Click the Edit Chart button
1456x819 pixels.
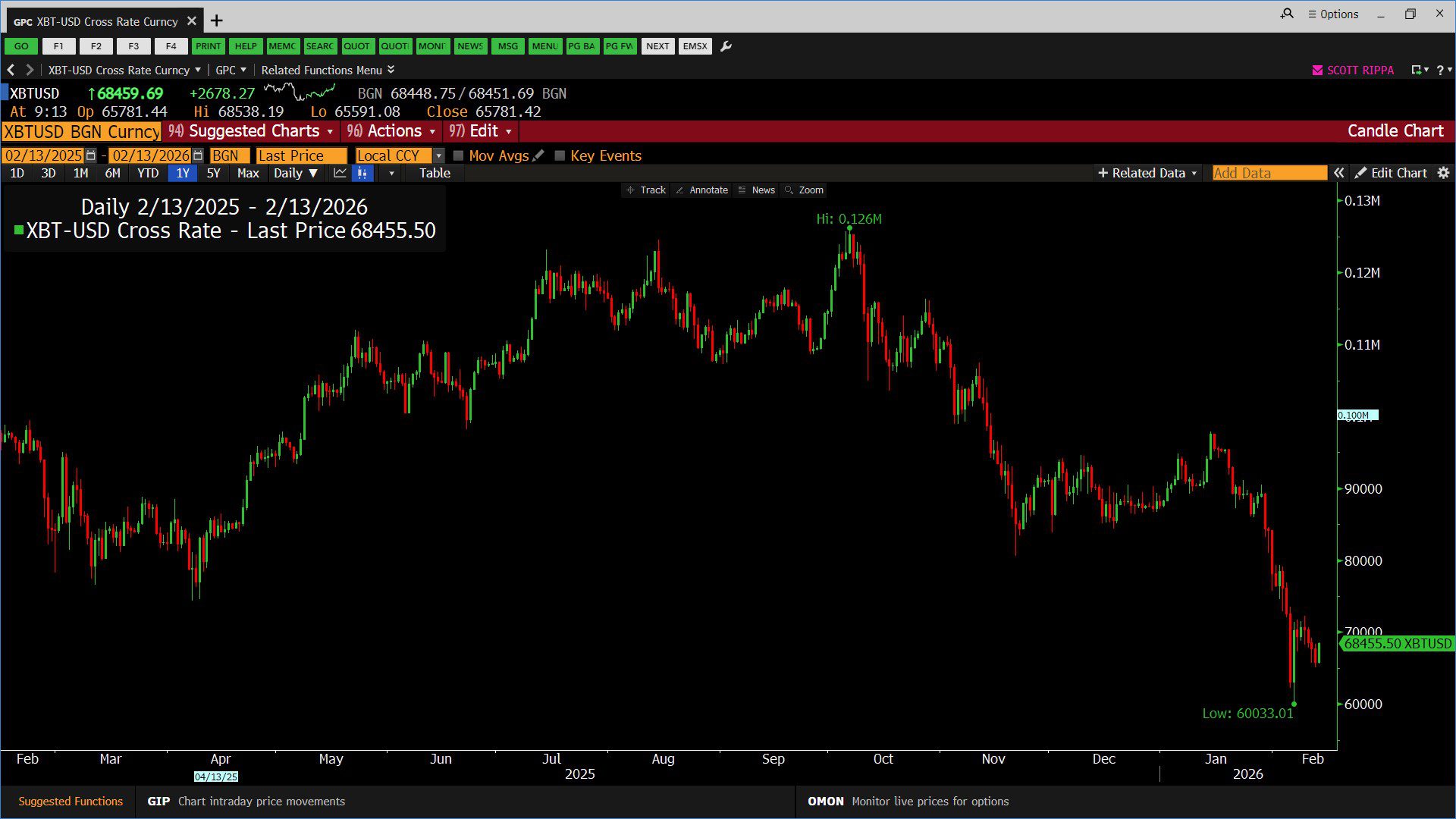click(x=1392, y=173)
